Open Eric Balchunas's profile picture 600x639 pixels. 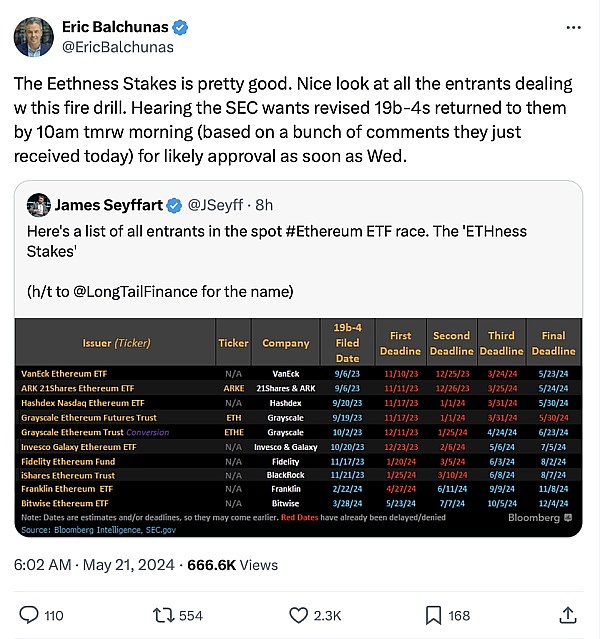(33, 36)
